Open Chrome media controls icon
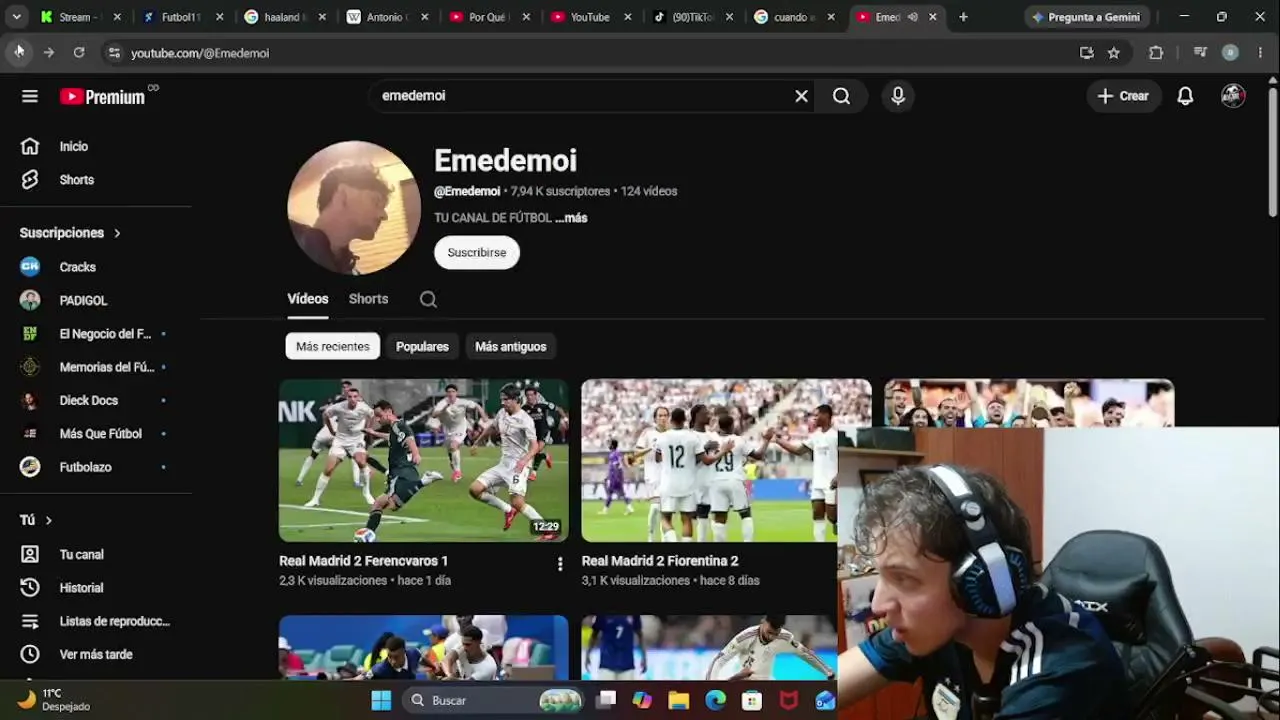Screen dimensions: 1280x720 (x=1200, y=53)
